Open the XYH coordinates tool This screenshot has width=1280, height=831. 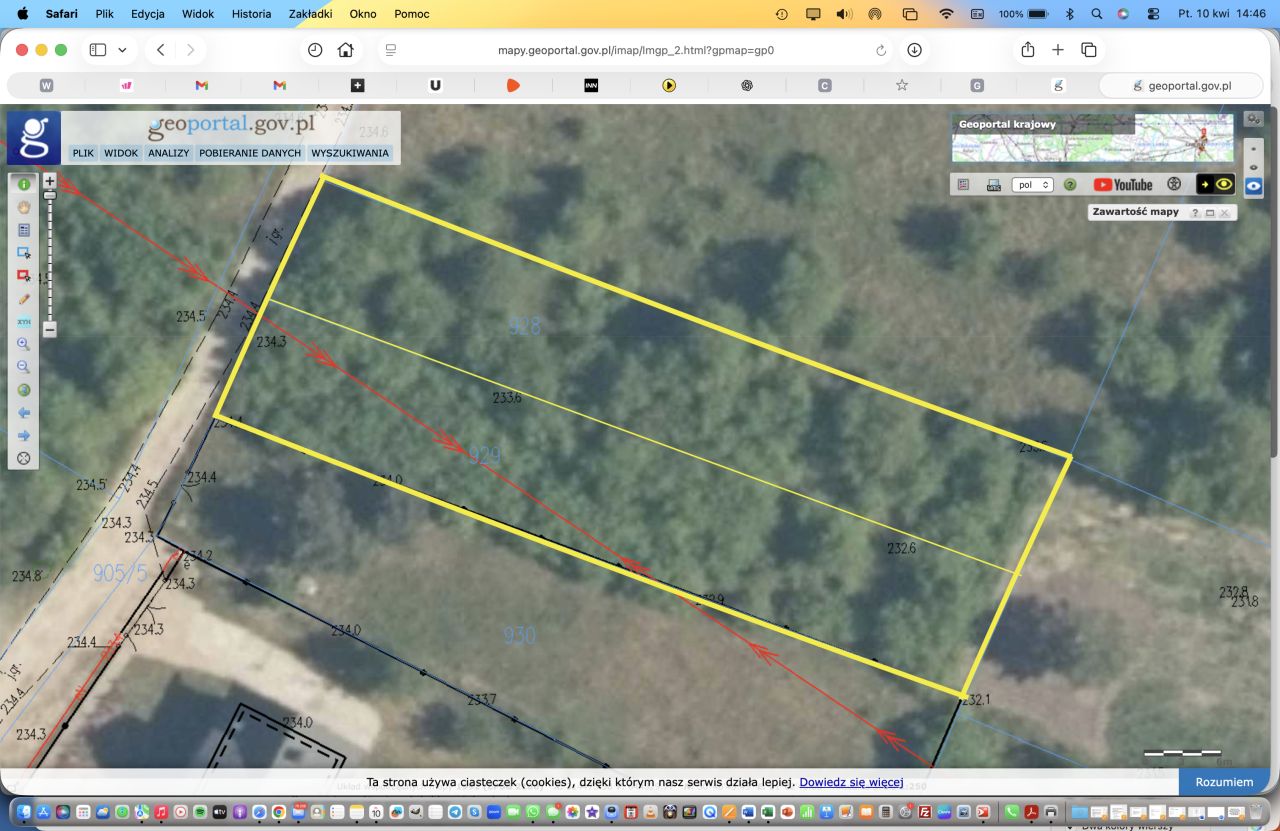[x=24, y=322]
